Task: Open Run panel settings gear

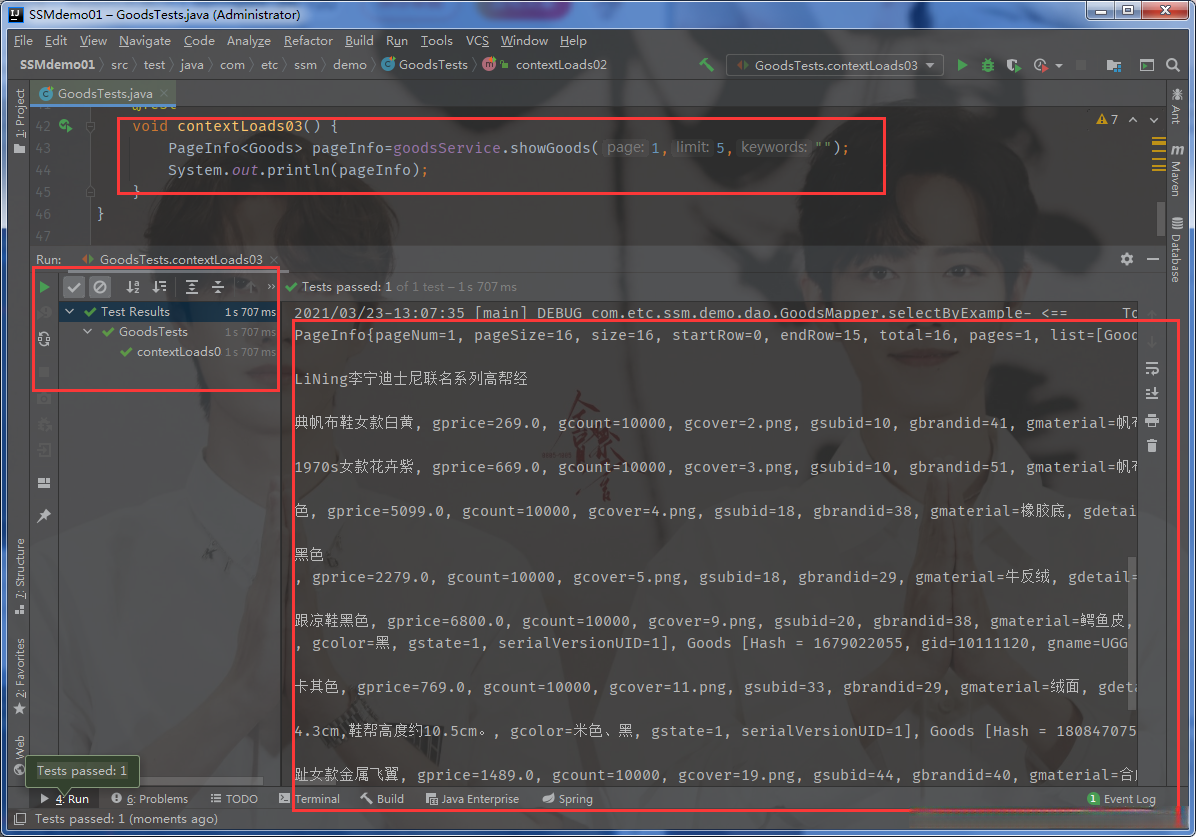Action: pos(1127,259)
